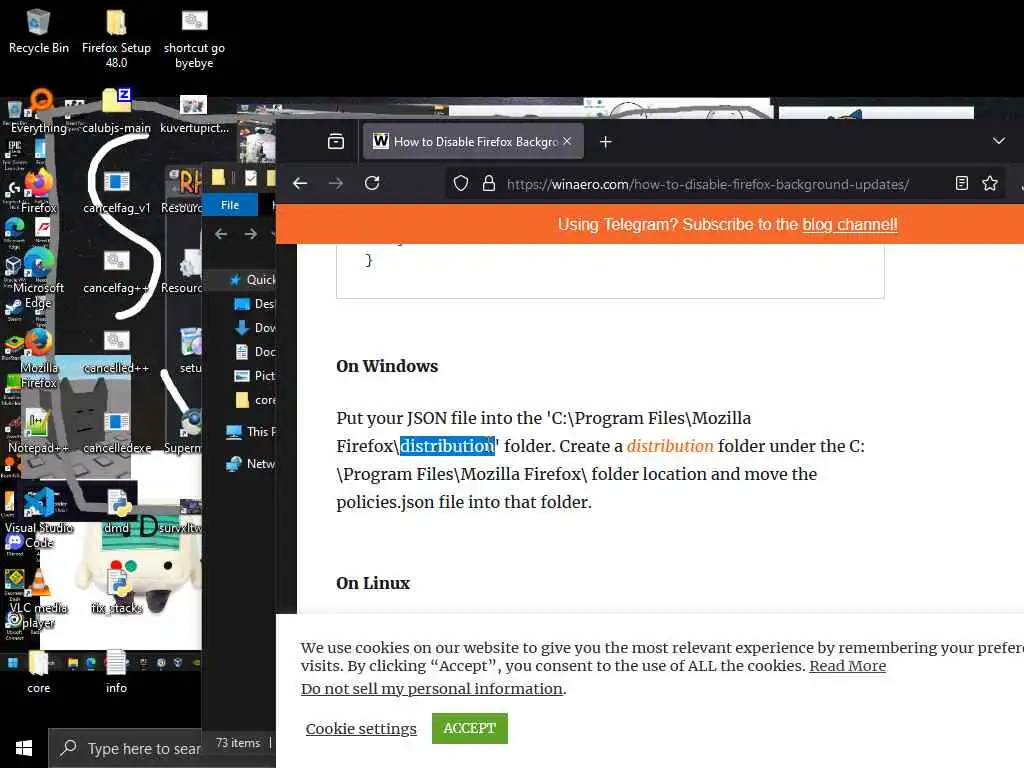Open the cancelled++ desktop icon
Screen dimensions: 1024x768
pos(116,351)
